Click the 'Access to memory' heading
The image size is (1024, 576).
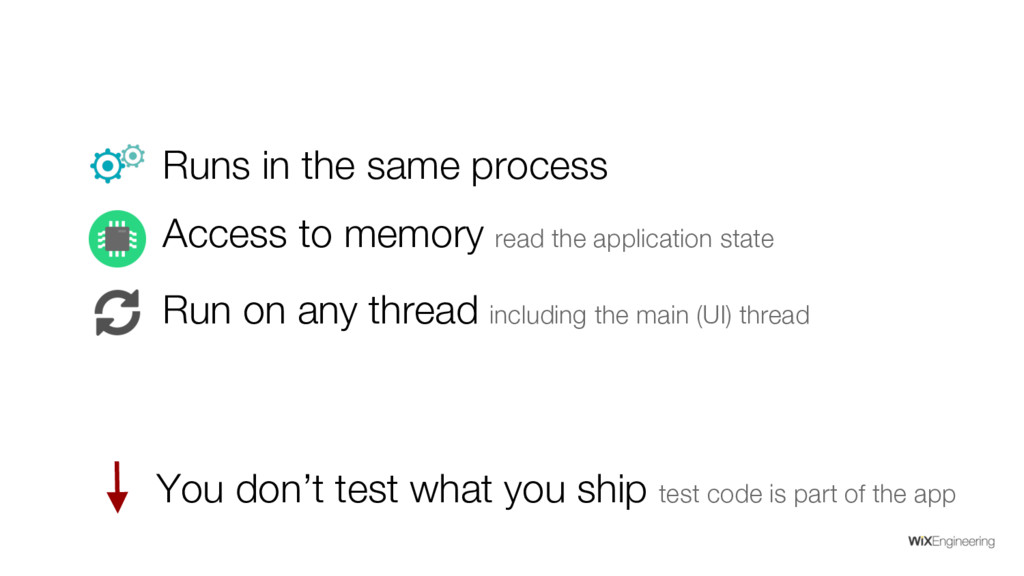click(322, 235)
